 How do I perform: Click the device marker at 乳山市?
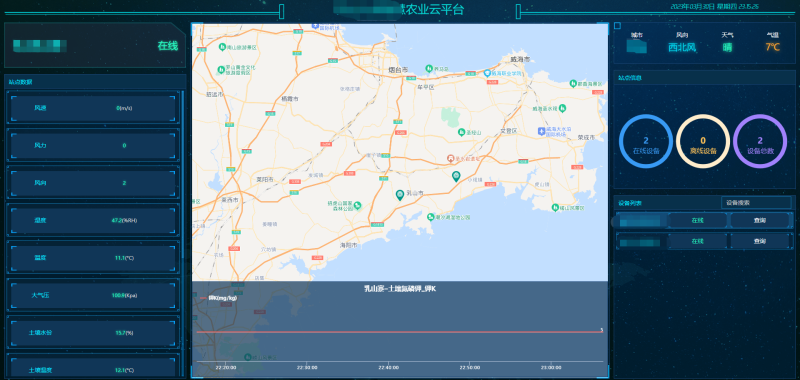(401, 194)
